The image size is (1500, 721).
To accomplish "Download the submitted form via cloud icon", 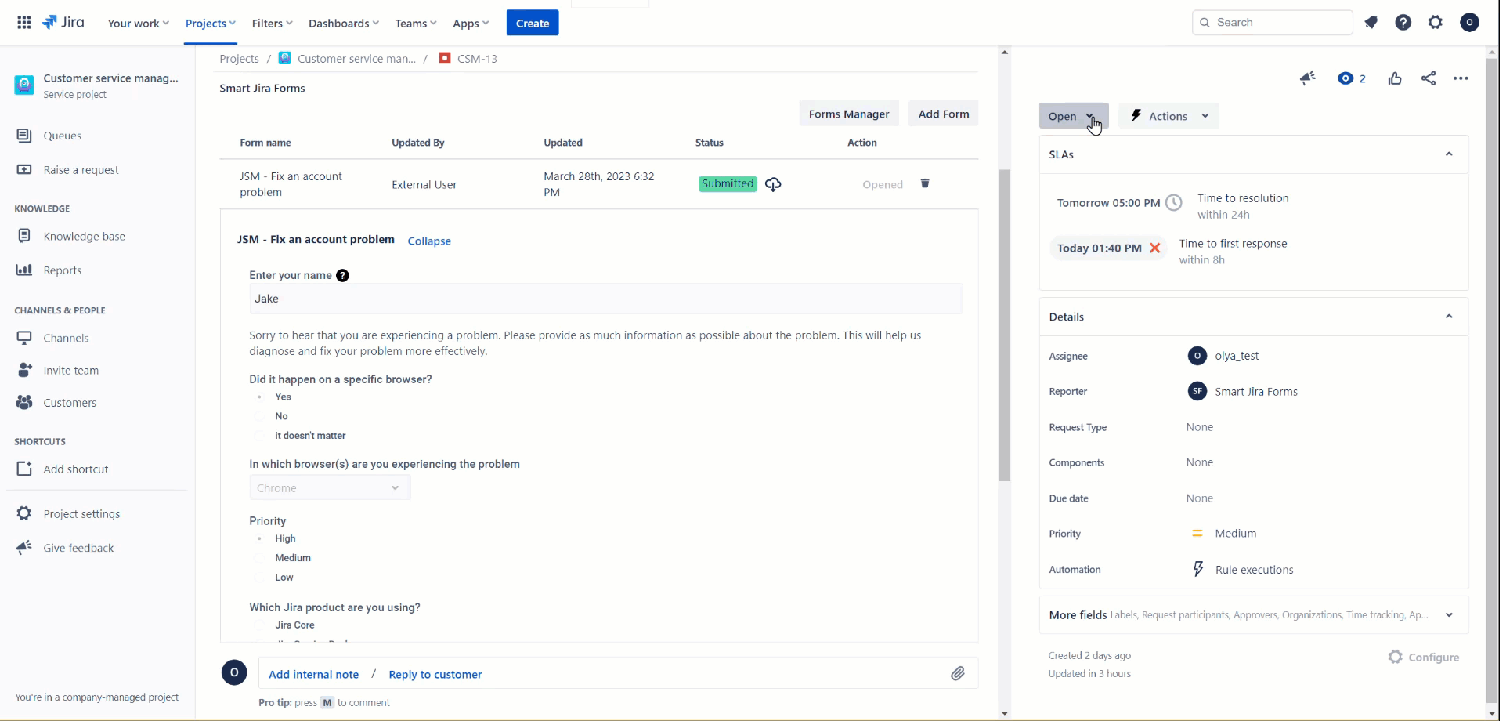I will tap(773, 184).
